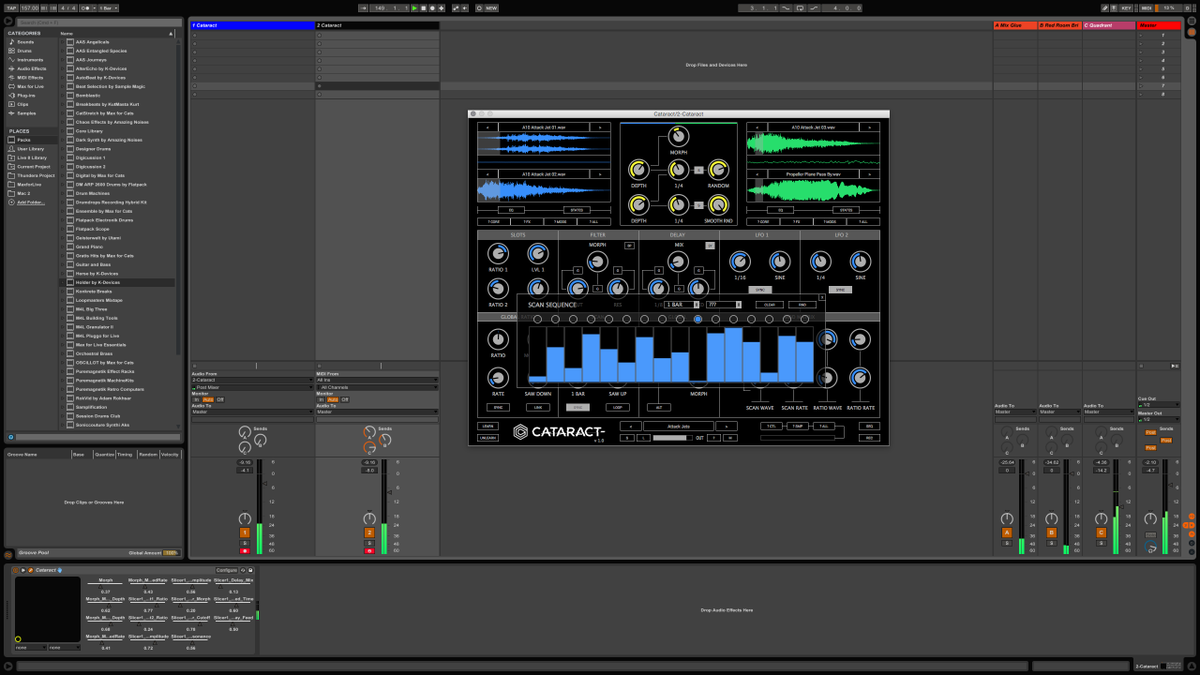1200x675 pixels.
Task: Click the RATIO 1 knob in SLOTS
Action: (497, 254)
